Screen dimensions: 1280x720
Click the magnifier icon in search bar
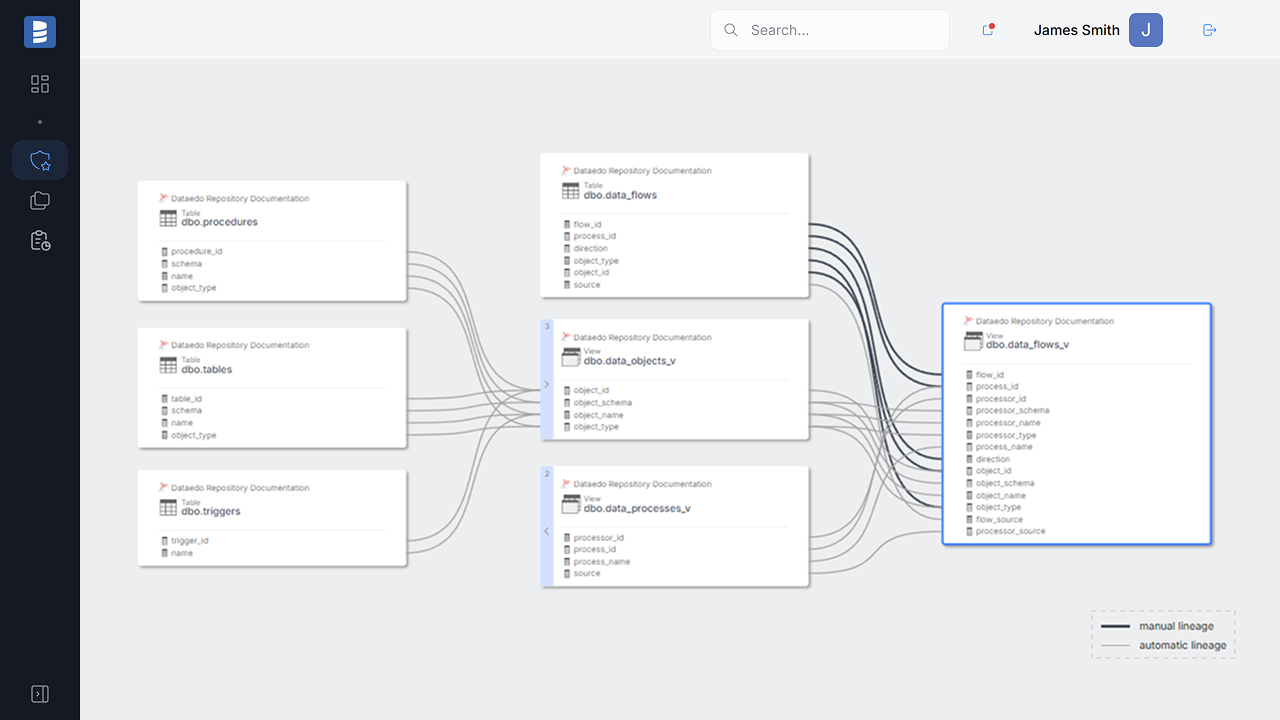click(x=730, y=30)
